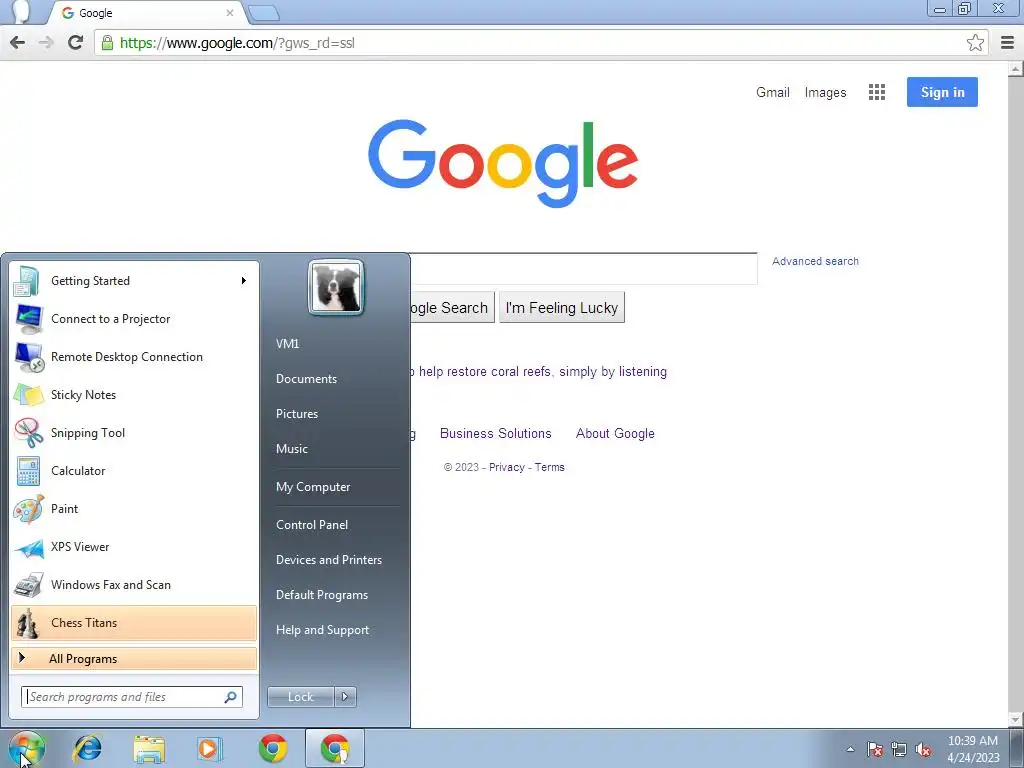Image resolution: width=1024 pixels, height=768 pixels.
Task: Click the Advanced search link
Action: point(815,261)
